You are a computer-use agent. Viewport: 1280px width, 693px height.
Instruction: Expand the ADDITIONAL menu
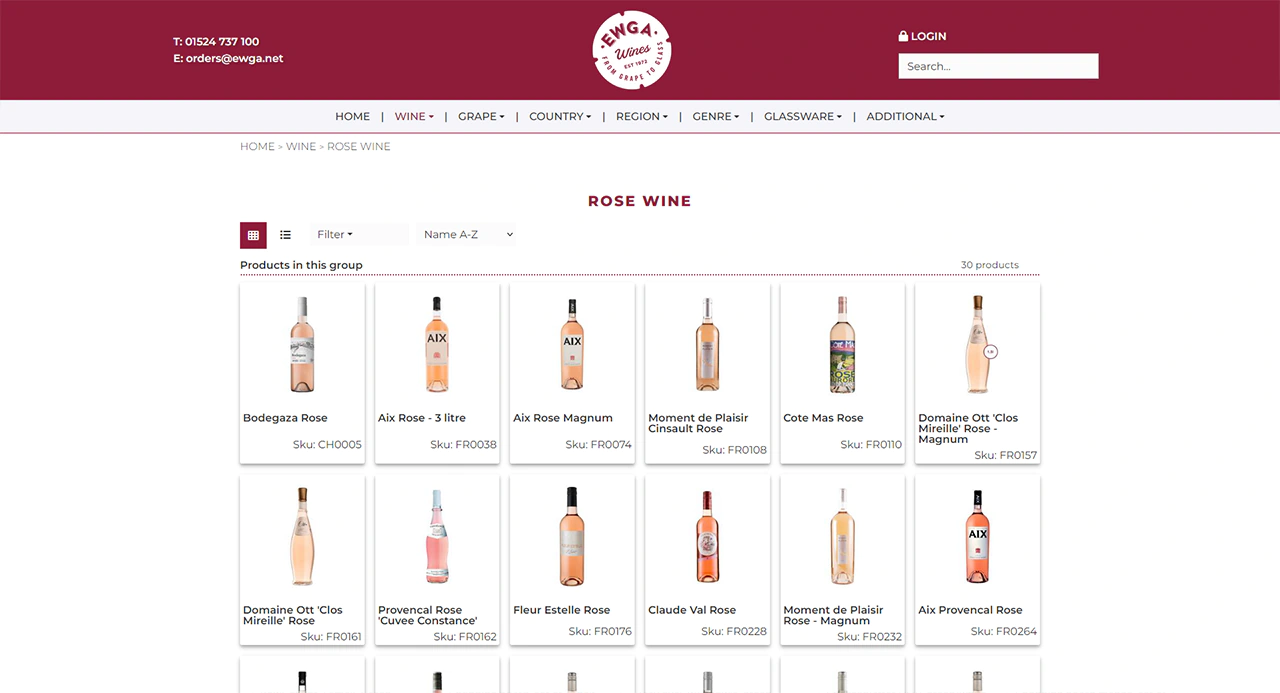[905, 116]
